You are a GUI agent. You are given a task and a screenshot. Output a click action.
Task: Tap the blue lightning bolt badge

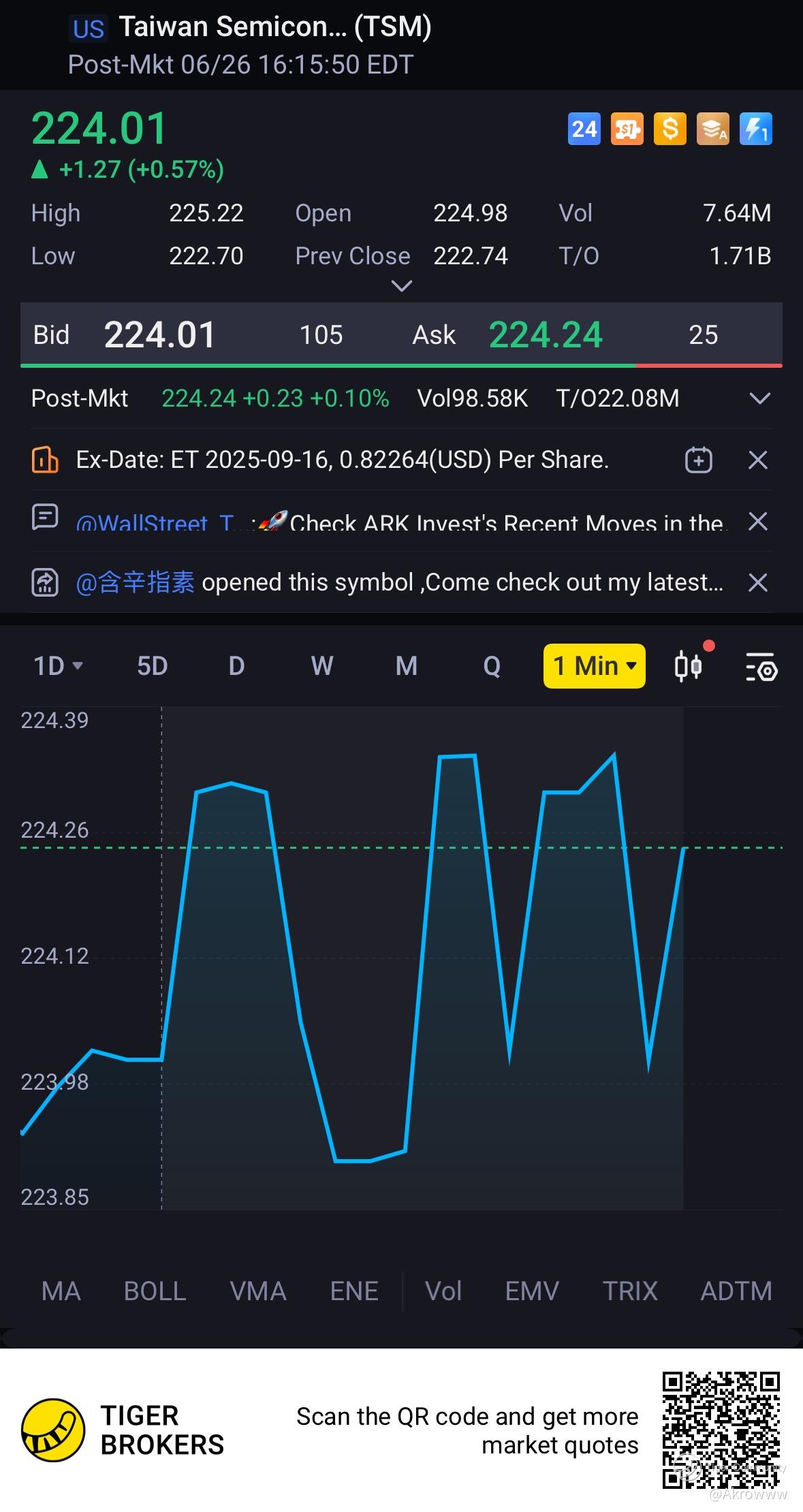pyautogui.click(x=755, y=129)
